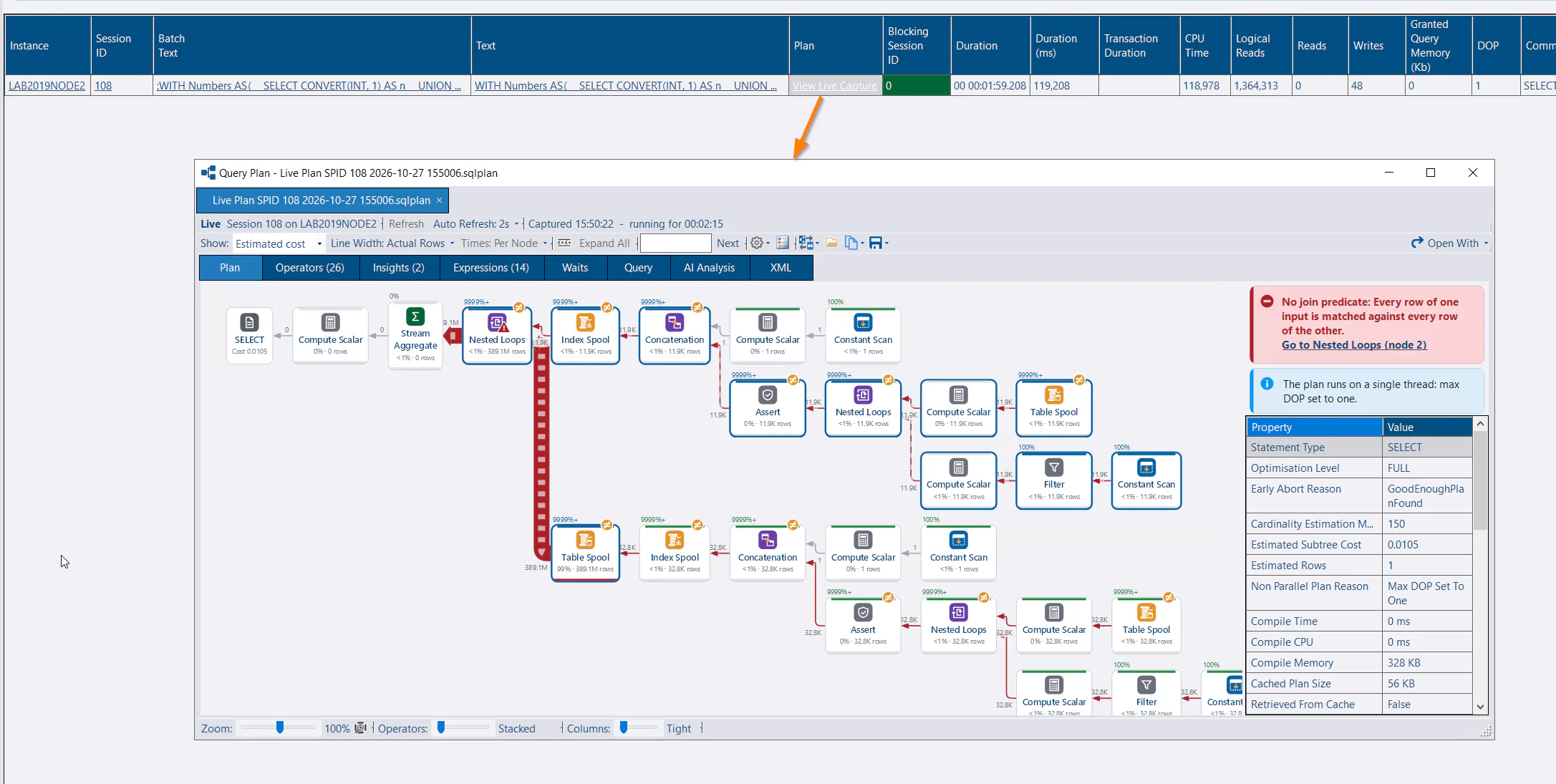This screenshot has height=784, width=1556.
Task: Click the Filter node with 11.9K rows
Action: (x=1054, y=480)
